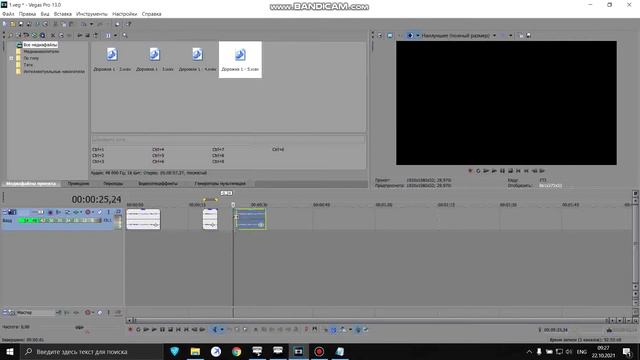Toggle loop playback in the timeline transport
The image size is (640, 360).
[x=138, y=329]
